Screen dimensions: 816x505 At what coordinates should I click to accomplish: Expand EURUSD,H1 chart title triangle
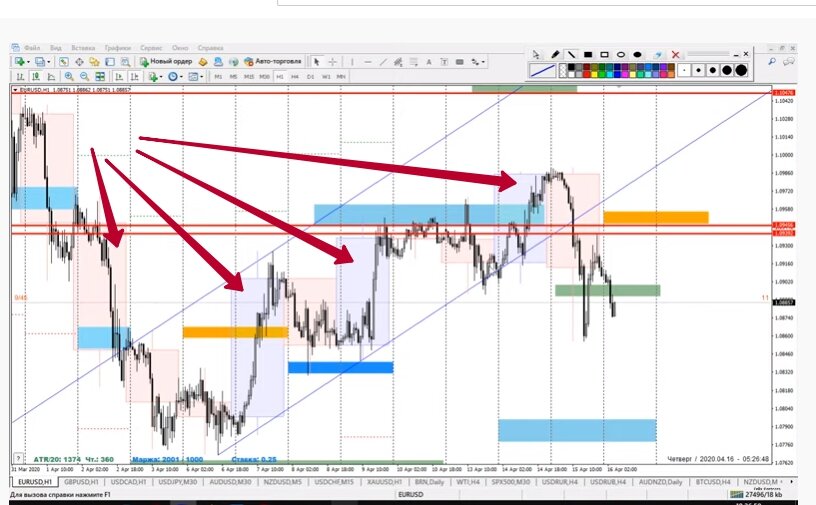point(15,90)
